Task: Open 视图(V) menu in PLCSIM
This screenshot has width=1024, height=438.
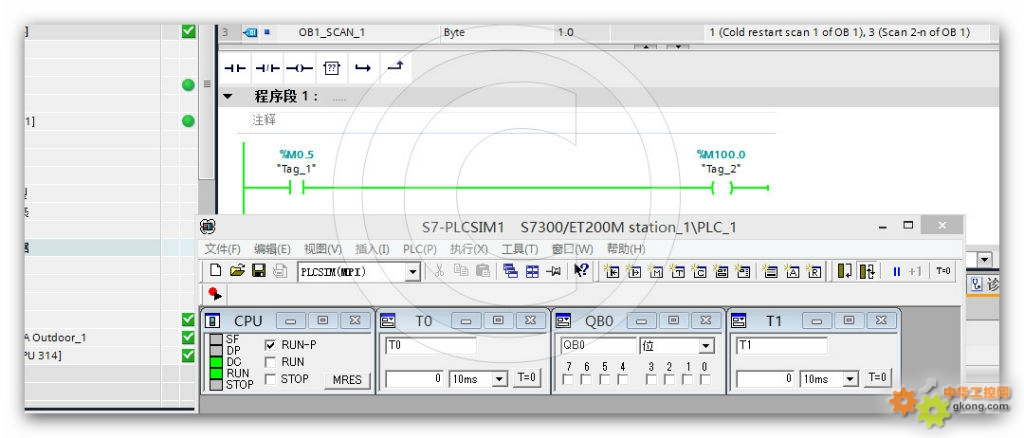Action: [x=323, y=249]
